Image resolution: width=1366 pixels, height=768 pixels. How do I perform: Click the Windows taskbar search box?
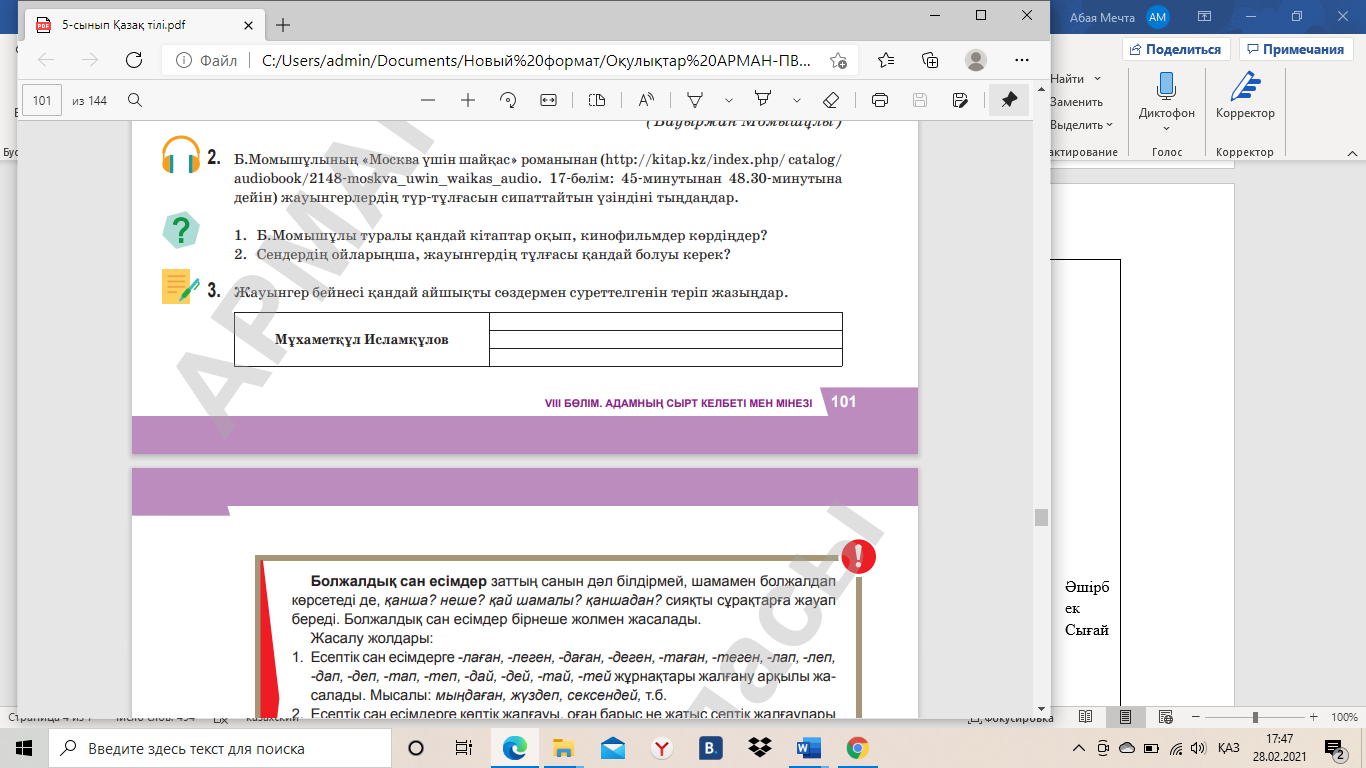219,747
